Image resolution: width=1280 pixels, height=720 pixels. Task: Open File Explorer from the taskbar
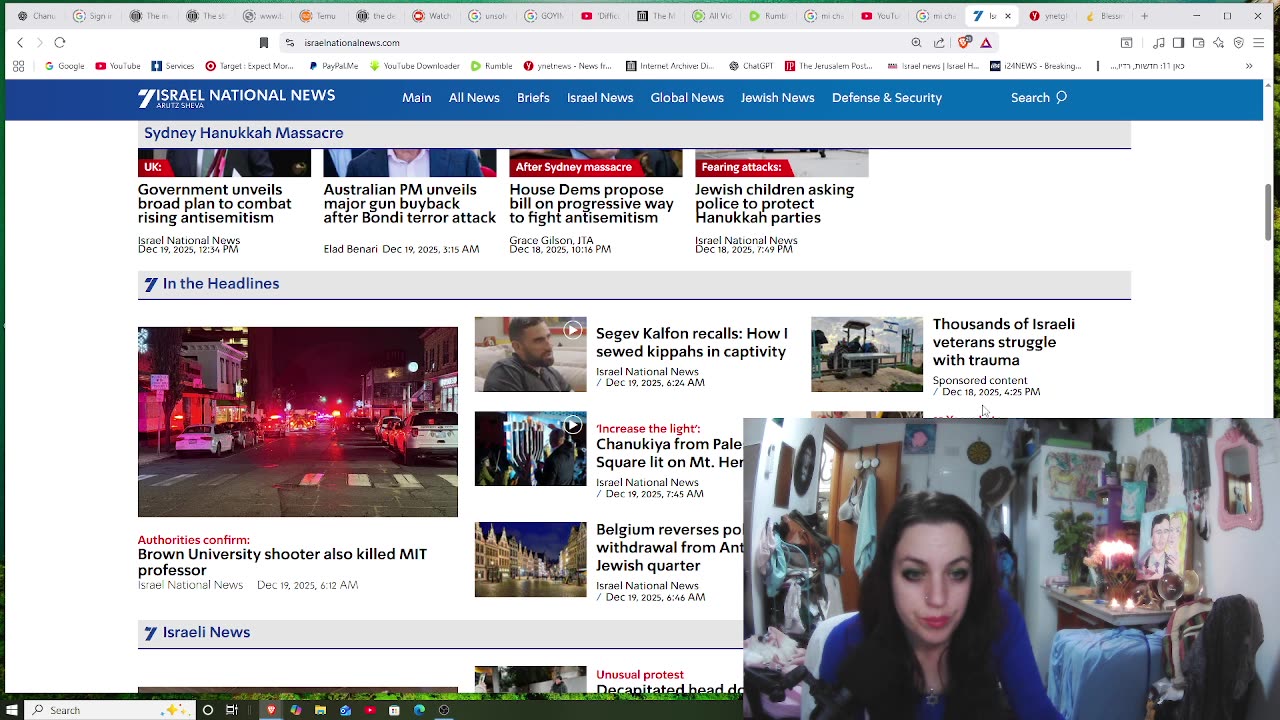[x=320, y=710]
